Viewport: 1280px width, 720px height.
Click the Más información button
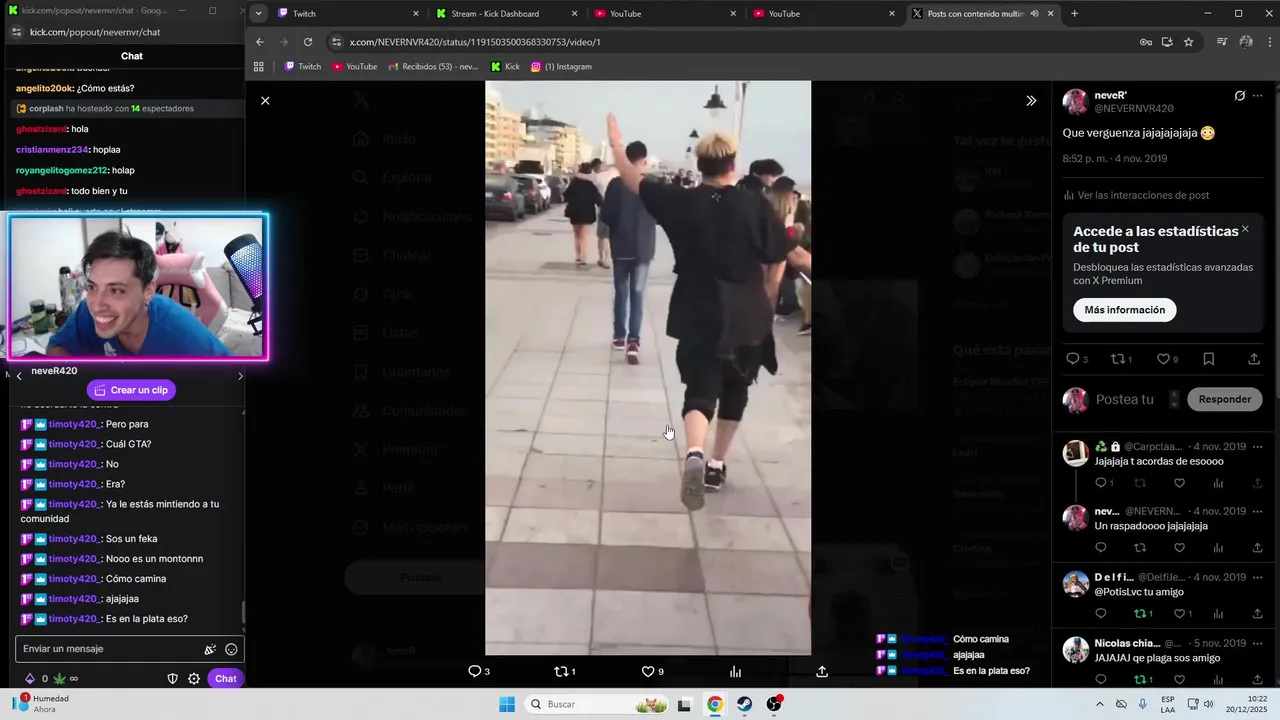1124,310
